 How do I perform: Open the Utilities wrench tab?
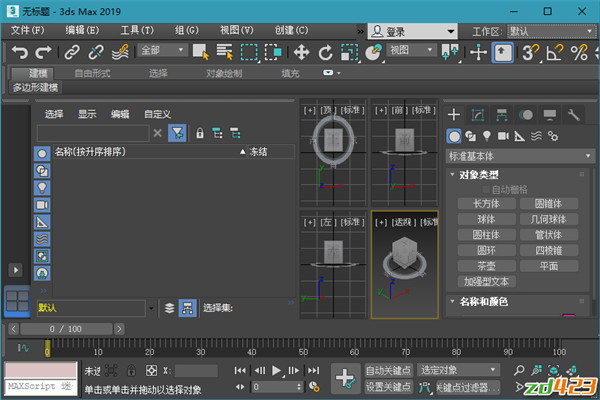tap(574, 114)
